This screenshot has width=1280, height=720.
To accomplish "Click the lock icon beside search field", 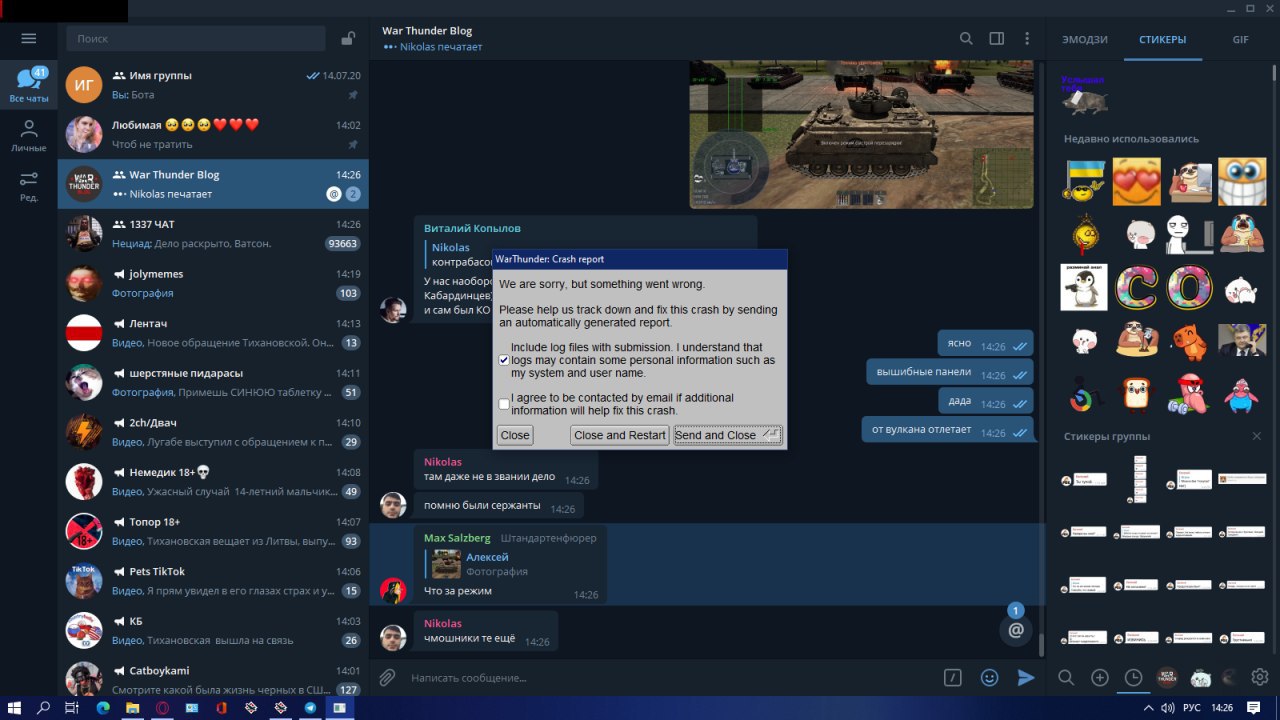I will tap(347, 39).
